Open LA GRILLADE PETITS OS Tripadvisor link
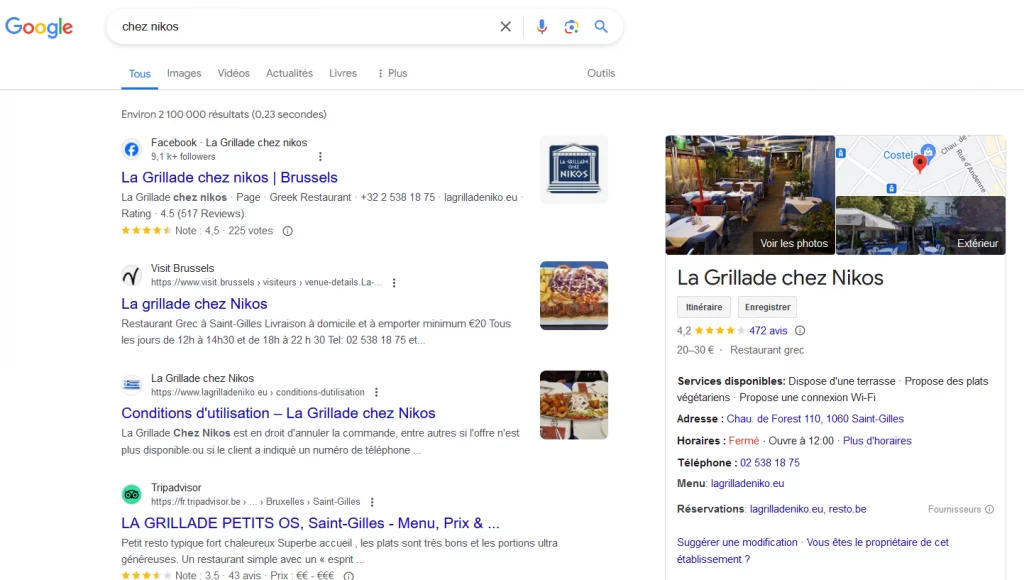The height and width of the screenshot is (580, 1024). (310, 523)
